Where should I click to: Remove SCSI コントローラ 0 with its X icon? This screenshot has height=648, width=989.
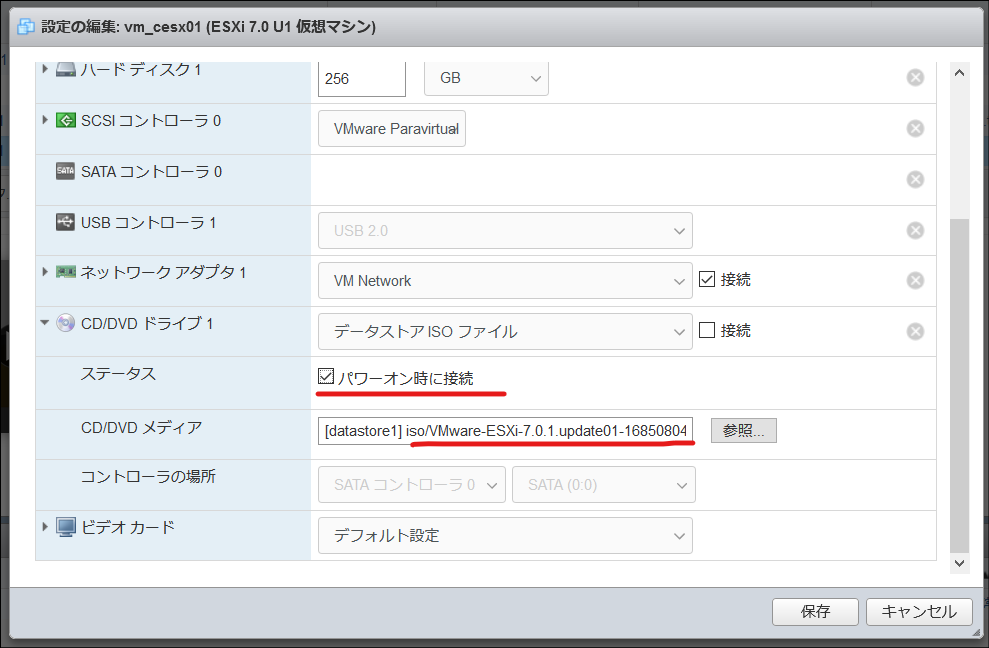pos(915,129)
